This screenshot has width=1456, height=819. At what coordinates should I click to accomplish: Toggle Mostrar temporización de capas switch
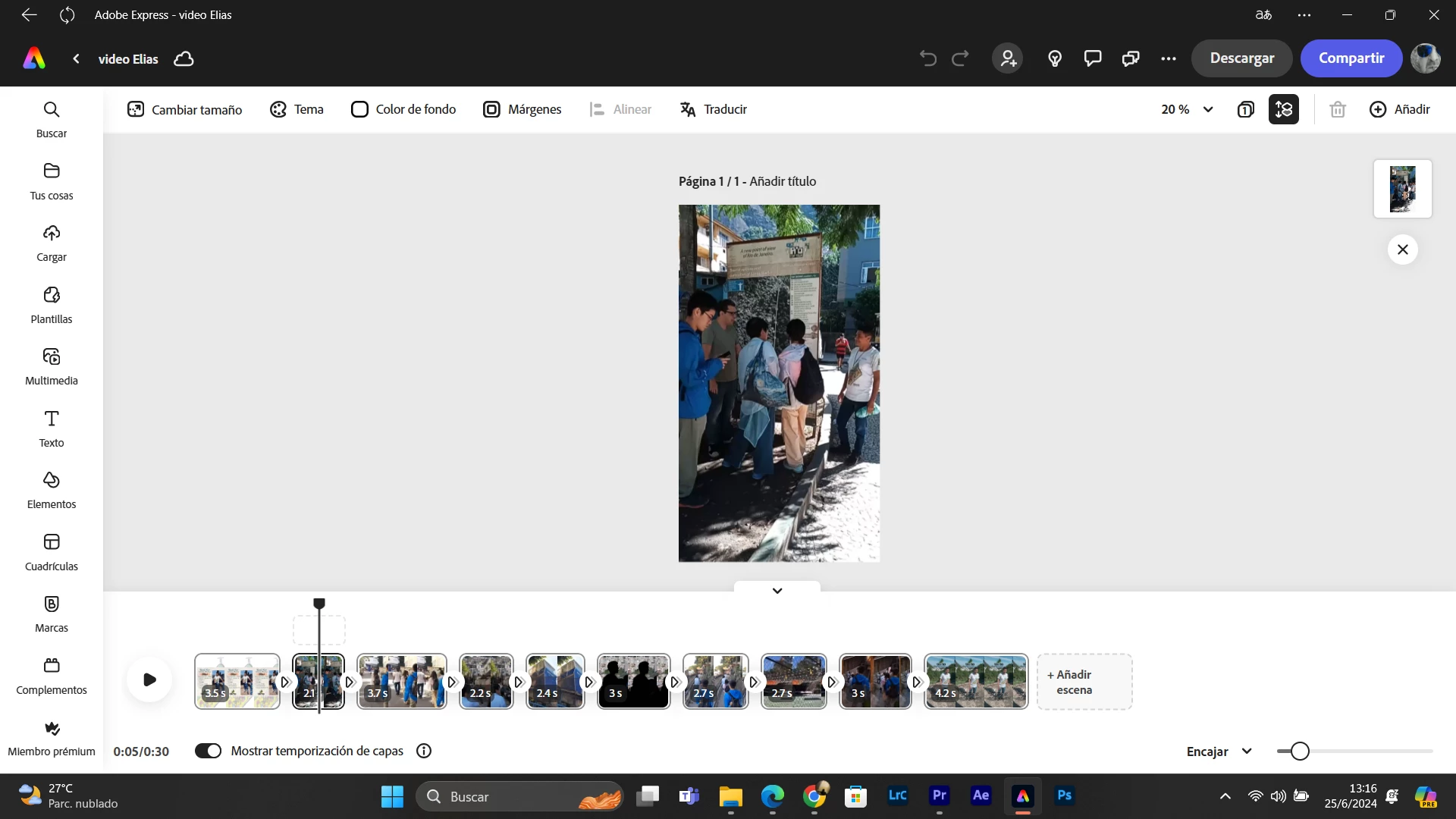tap(208, 751)
